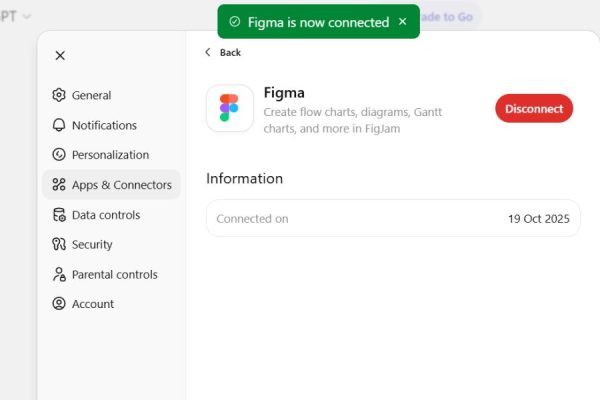Click the 19 Oct 2025 date
The height and width of the screenshot is (400, 600).
538,218
